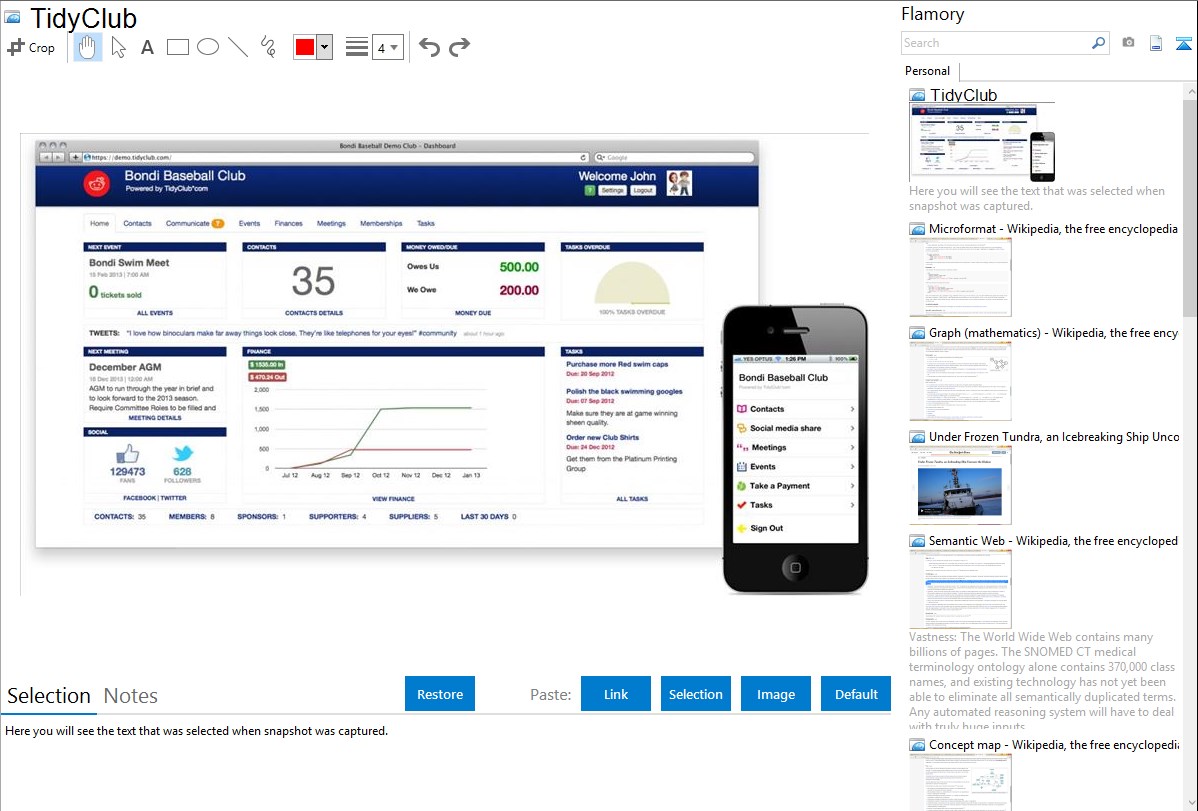Click the Flamory search field
Image resolution: width=1198 pixels, height=811 pixels.
coord(995,43)
